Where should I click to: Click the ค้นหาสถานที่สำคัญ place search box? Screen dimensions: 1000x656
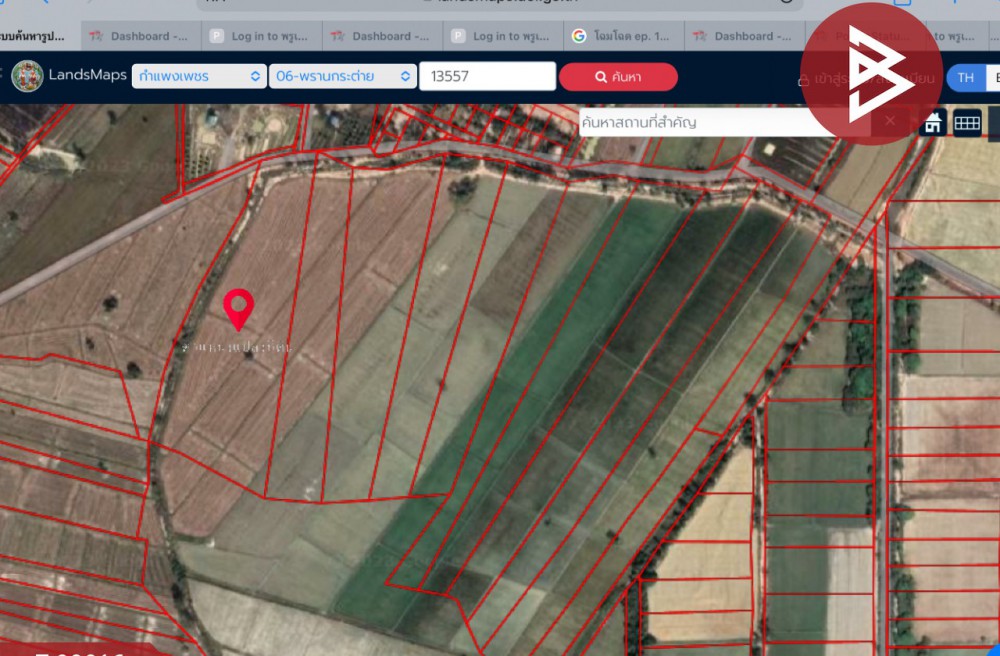pos(724,122)
